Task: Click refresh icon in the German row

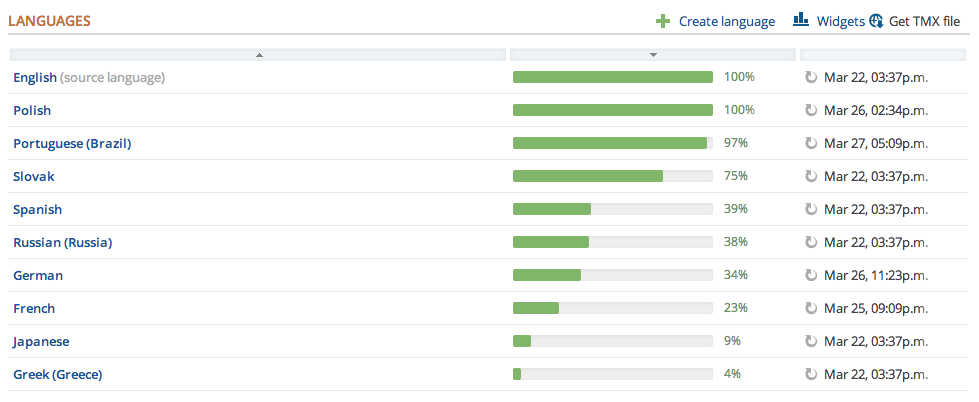Action: 811,275
